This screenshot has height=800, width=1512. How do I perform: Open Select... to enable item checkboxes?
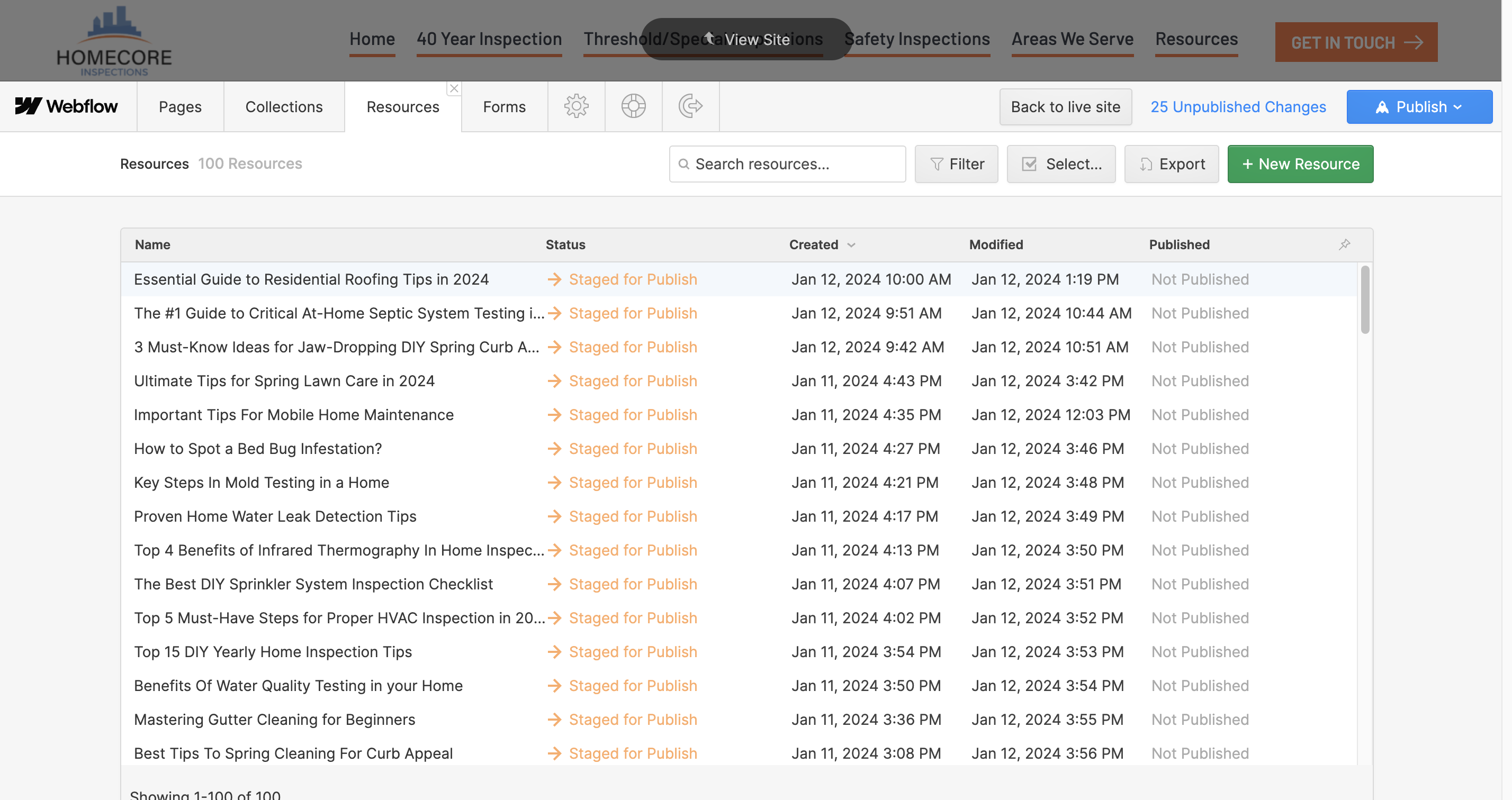tap(1060, 164)
